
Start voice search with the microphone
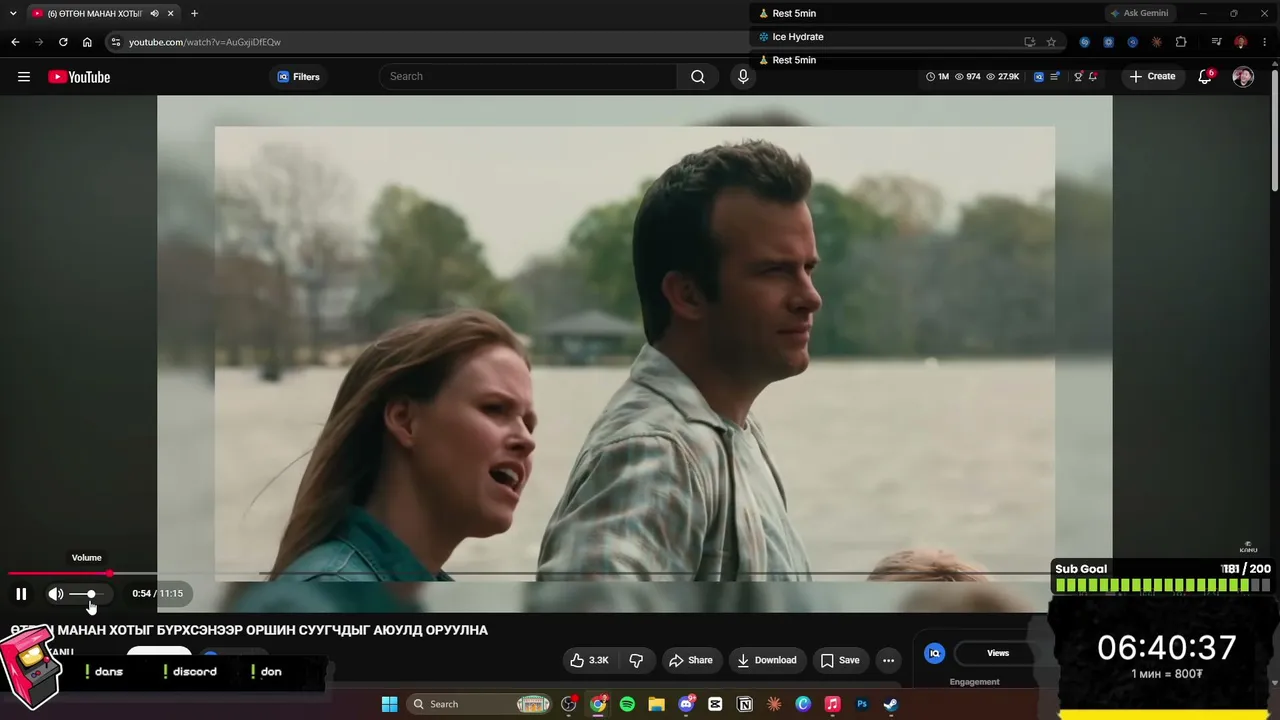coord(743,77)
